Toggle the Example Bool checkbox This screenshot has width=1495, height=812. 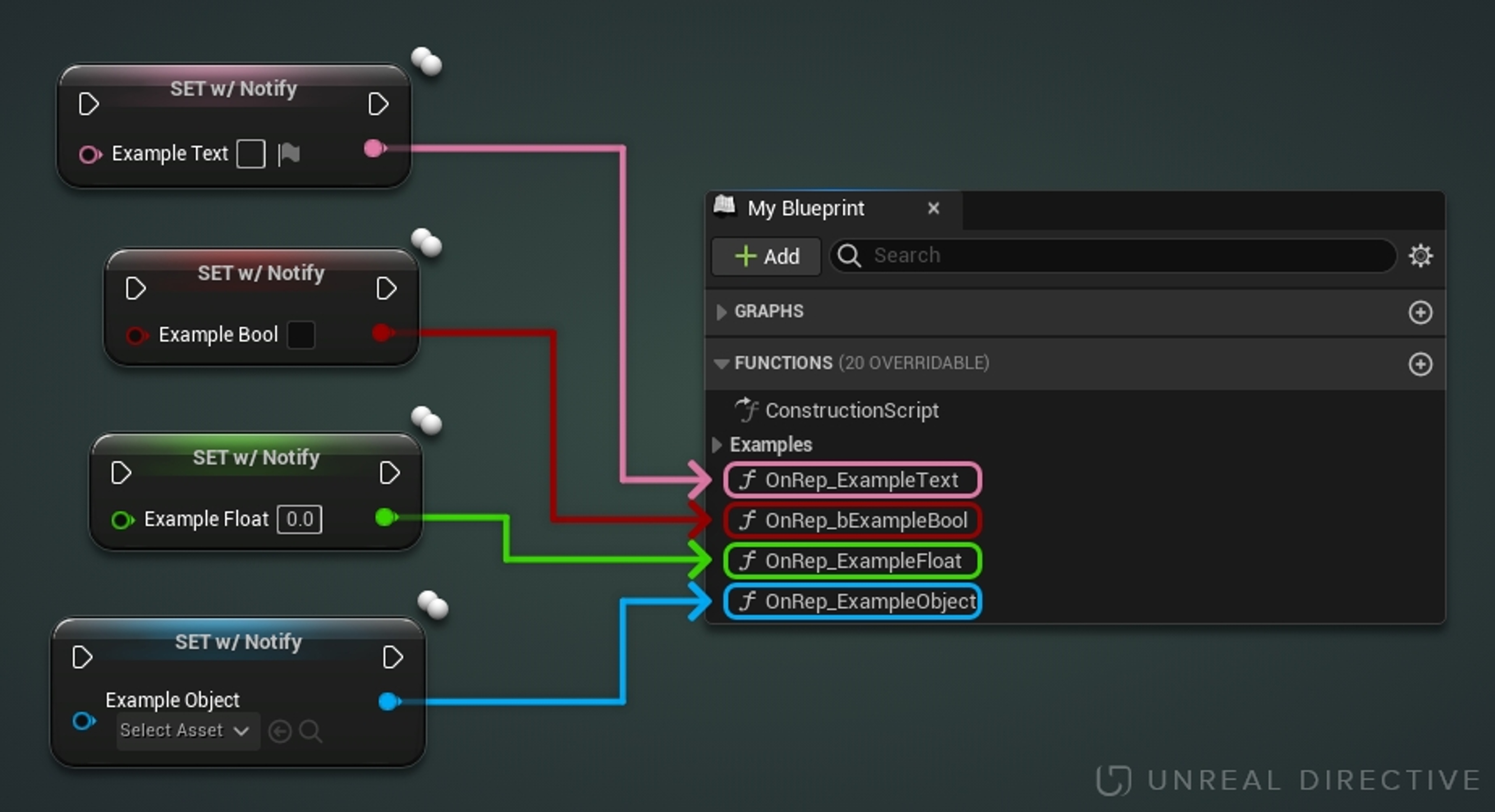(x=301, y=335)
